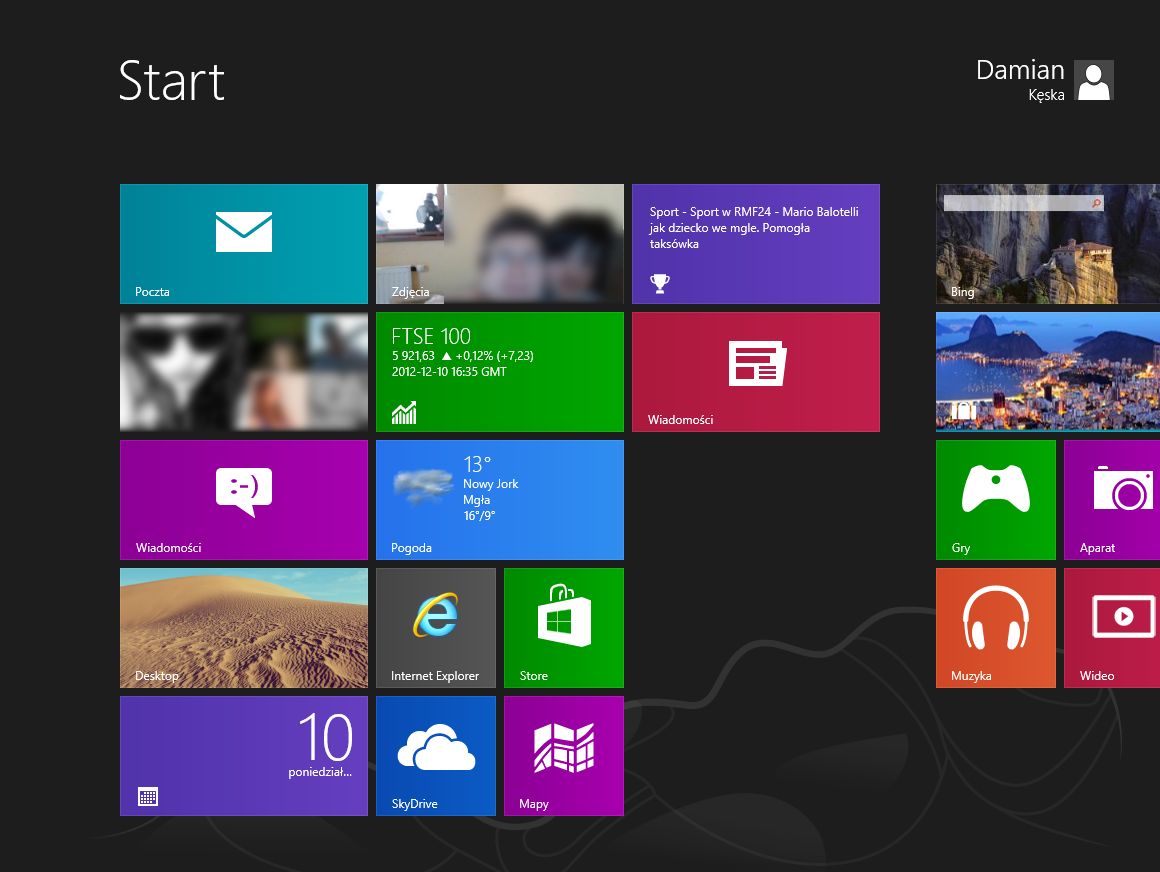The image size is (1160, 872).
Task: Click the search box in Bing tile
Action: 1023,203
